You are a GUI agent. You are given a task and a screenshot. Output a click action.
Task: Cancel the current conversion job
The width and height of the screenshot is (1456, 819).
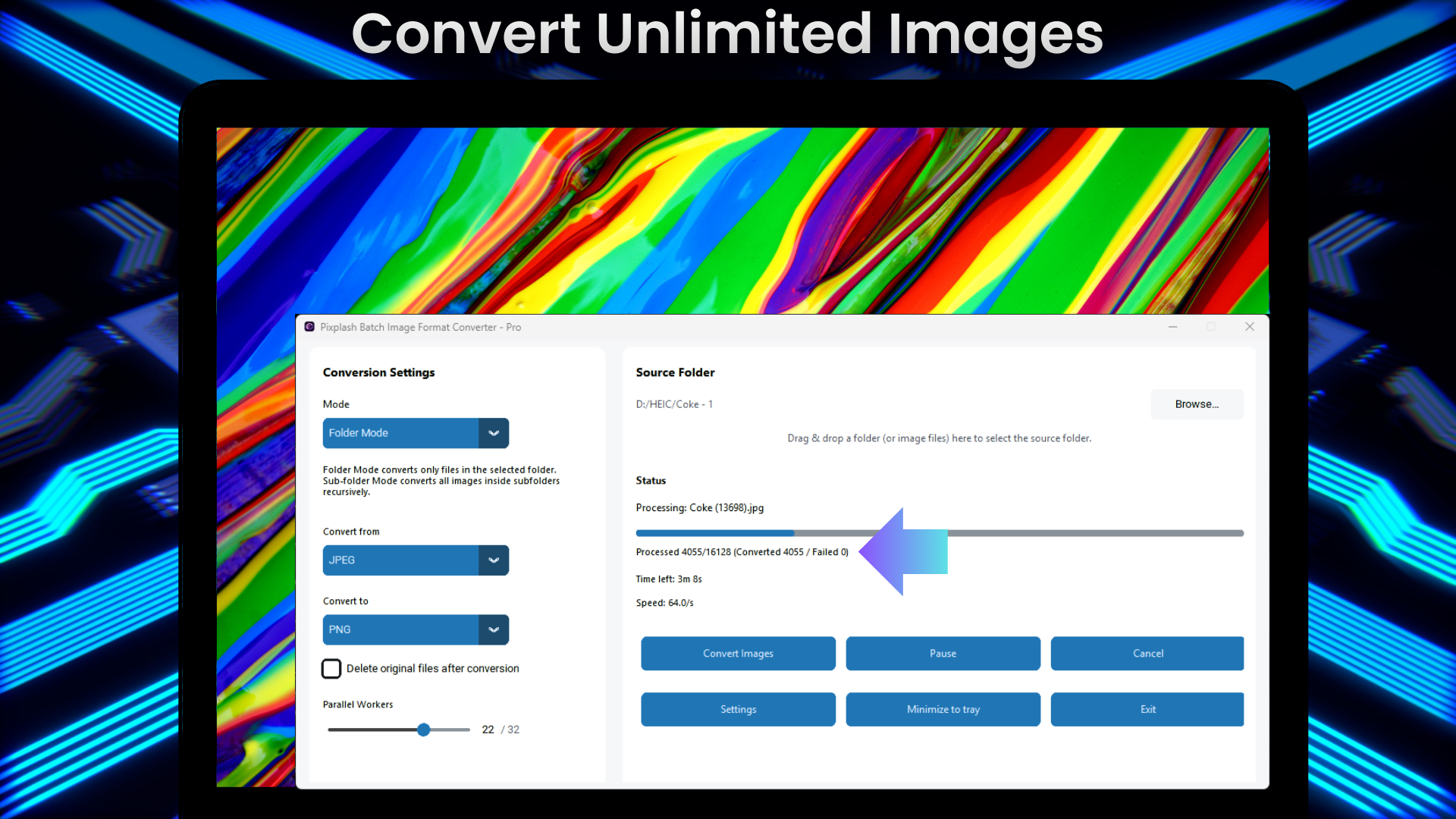(x=1147, y=654)
